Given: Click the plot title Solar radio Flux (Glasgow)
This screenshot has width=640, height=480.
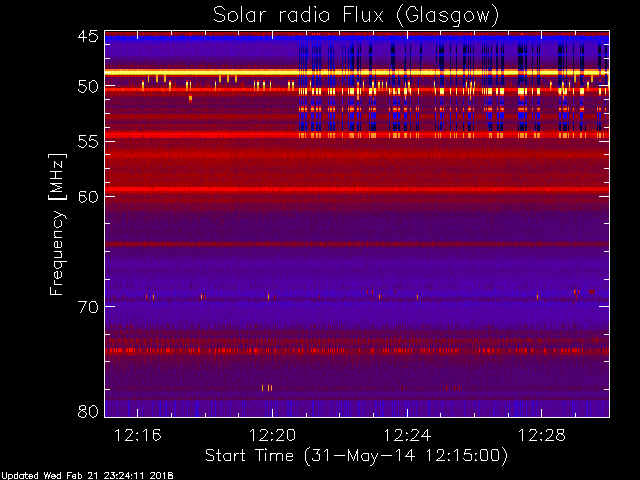Looking at the screenshot, I should coord(356,16).
